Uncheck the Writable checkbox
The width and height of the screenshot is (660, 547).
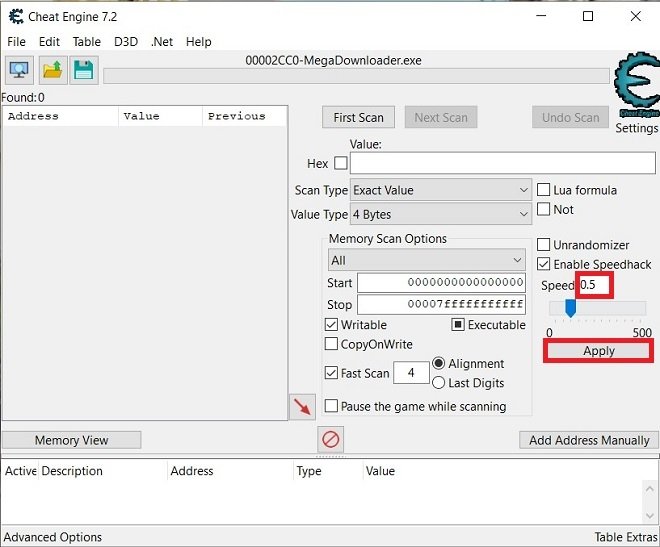(331, 324)
